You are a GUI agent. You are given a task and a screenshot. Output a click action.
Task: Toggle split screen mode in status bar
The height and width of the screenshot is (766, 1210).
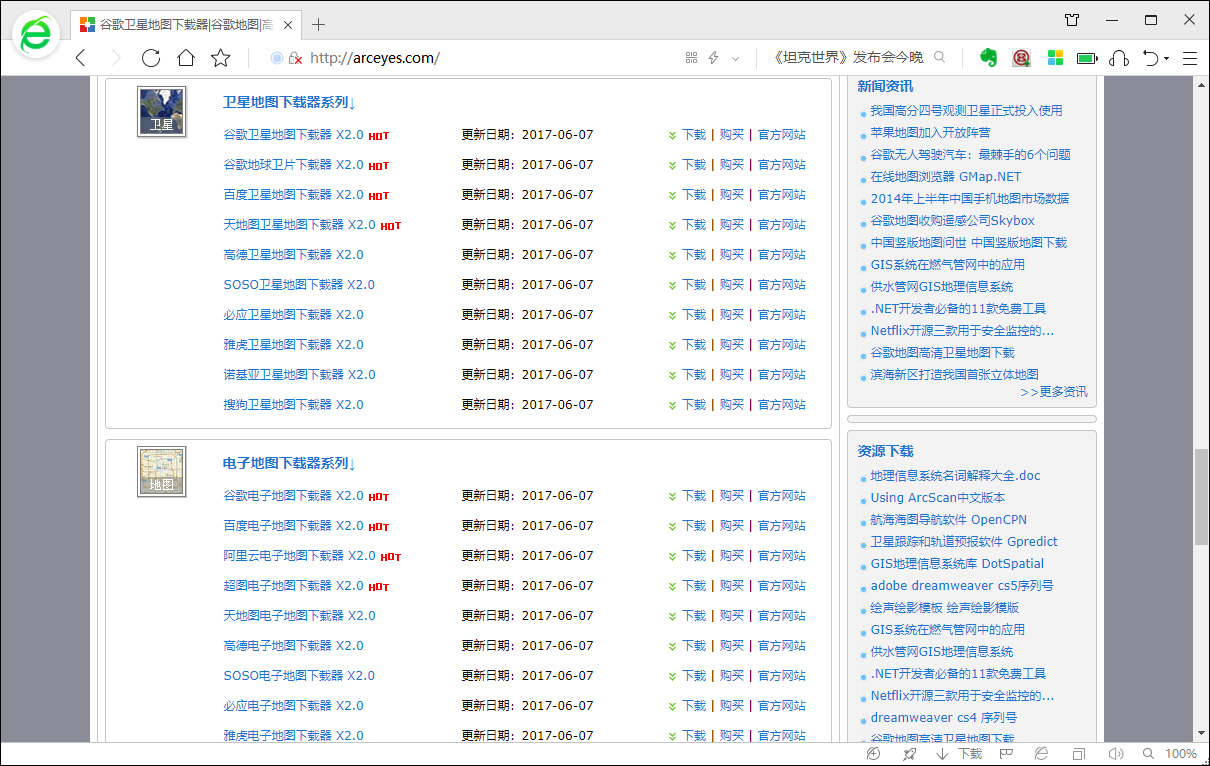tap(1078, 753)
